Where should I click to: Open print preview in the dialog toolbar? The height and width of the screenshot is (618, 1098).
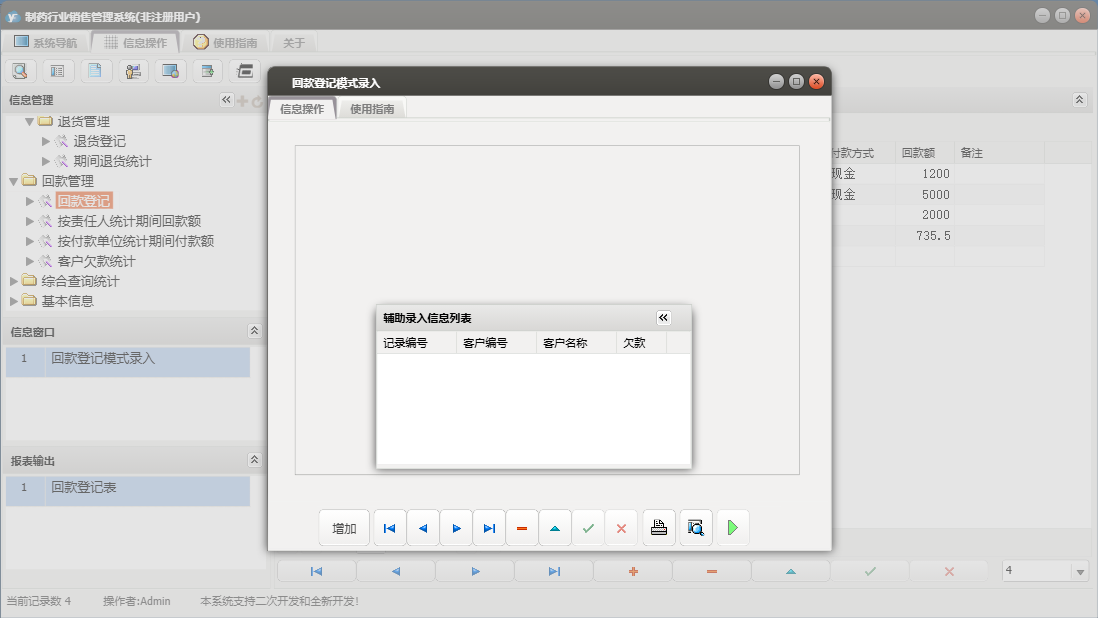[x=696, y=528]
